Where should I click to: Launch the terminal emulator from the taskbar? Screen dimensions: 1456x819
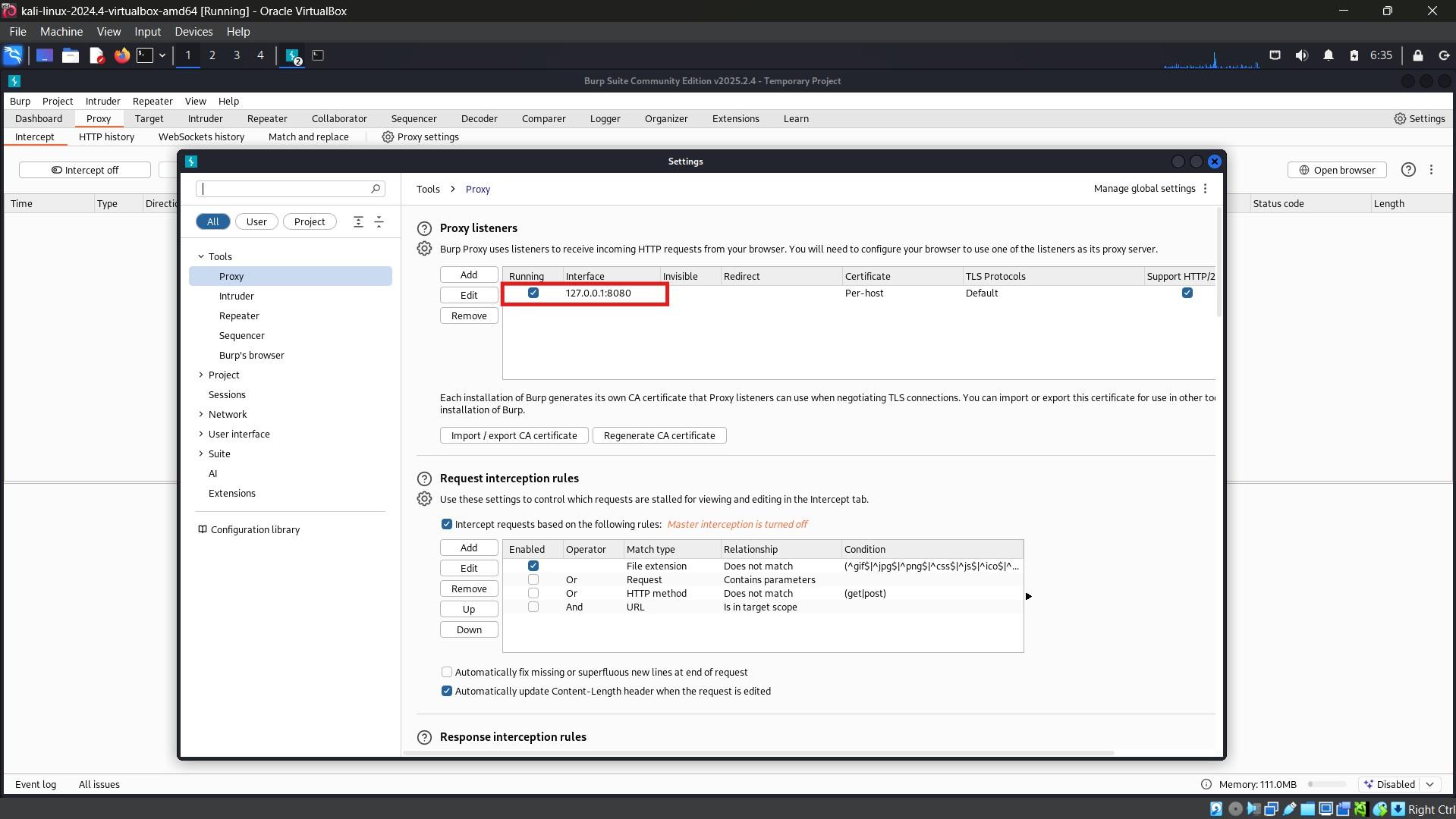pyautogui.click(x=146, y=55)
